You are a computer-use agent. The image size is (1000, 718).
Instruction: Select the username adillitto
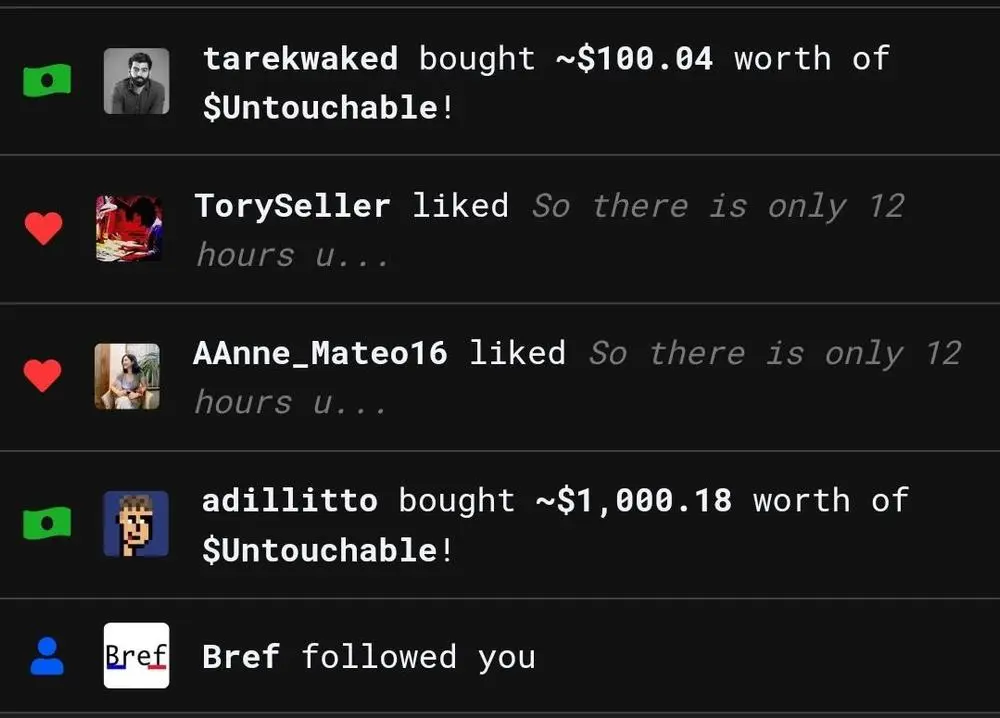(290, 500)
